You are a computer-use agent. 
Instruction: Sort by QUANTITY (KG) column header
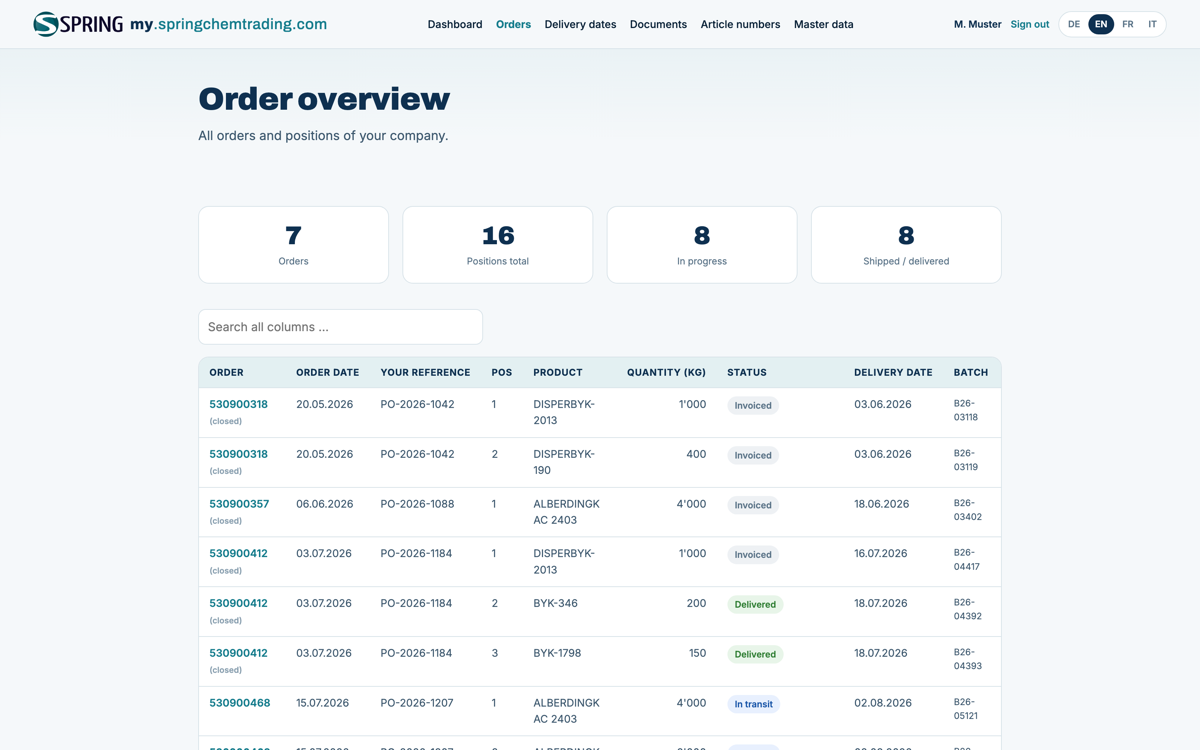click(666, 372)
